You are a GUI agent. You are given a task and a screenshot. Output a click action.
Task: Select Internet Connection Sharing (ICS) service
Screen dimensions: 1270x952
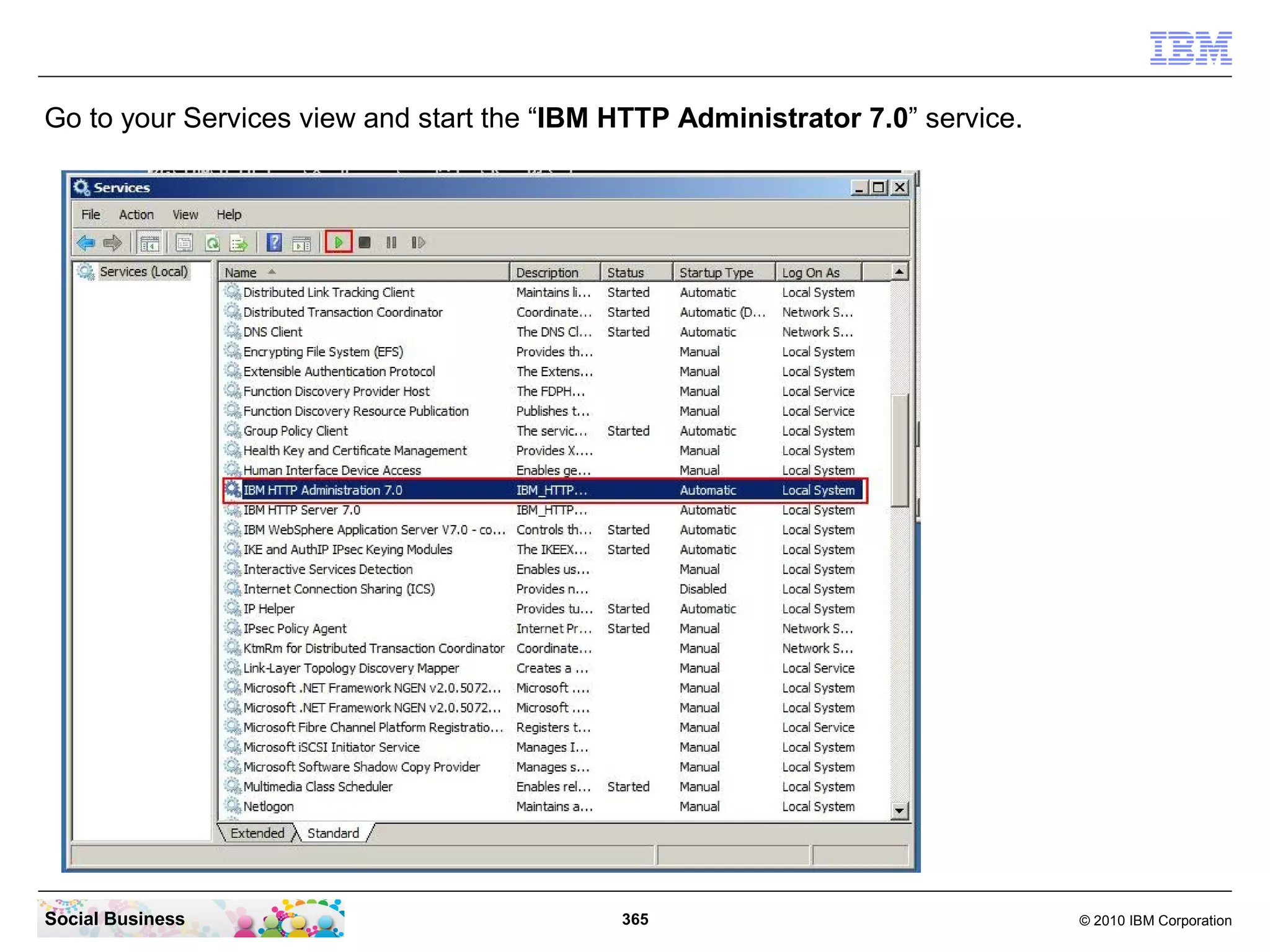pyautogui.click(x=543, y=589)
